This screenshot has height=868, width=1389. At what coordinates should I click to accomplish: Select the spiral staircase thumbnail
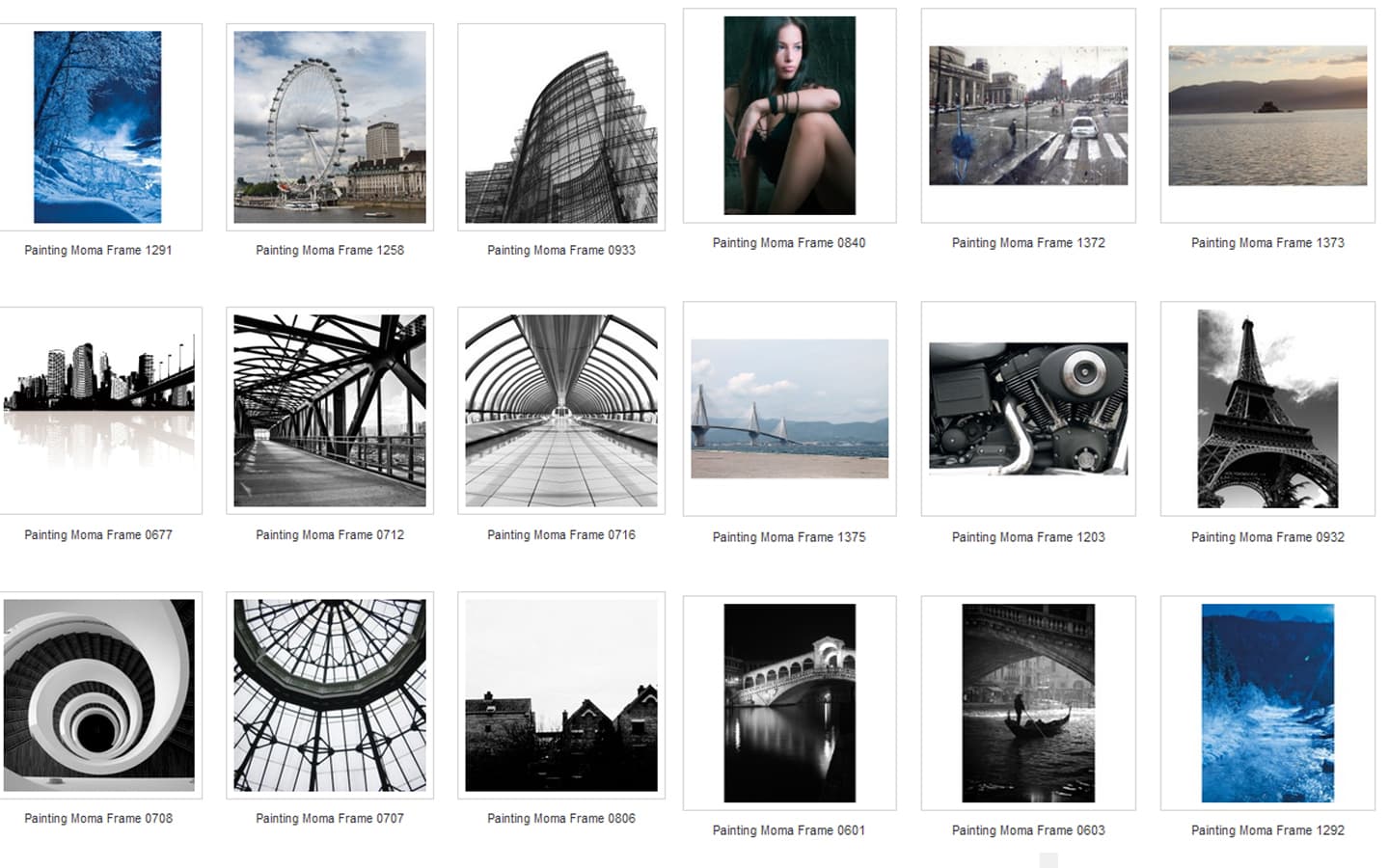coord(97,694)
